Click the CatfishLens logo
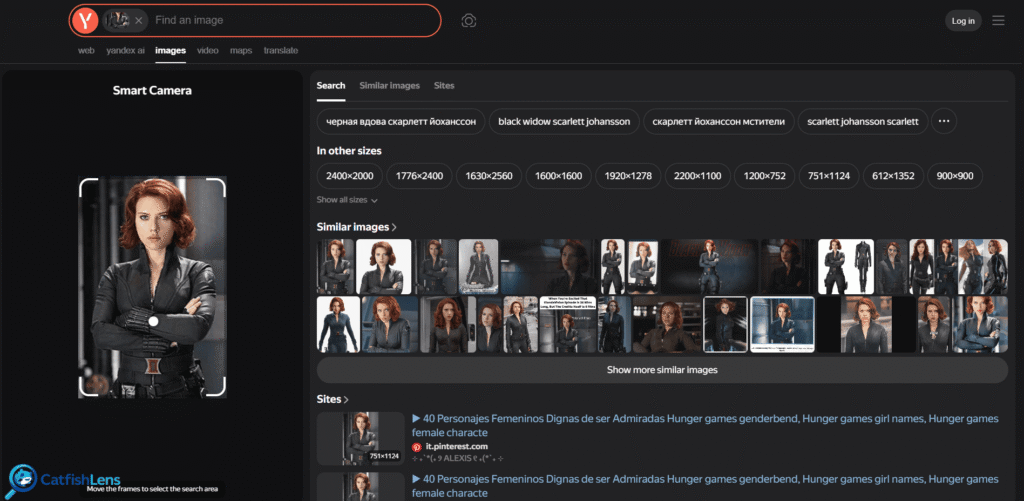This screenshot has height=501, width=1024. point(65,479)
